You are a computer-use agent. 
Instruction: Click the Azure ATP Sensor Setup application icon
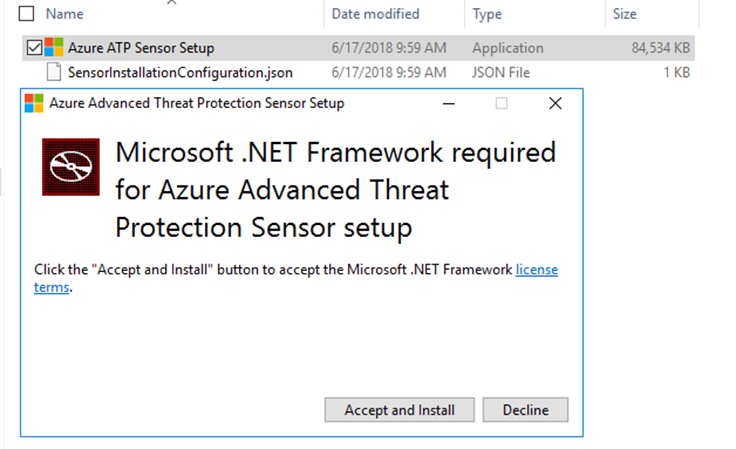[54, 47]
